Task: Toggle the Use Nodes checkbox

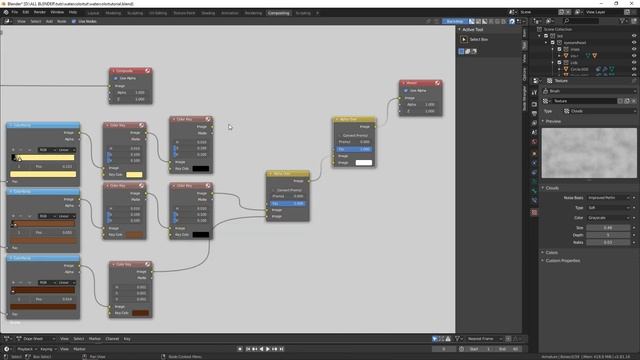Action: pyautogui.click(x=74, y=21)
